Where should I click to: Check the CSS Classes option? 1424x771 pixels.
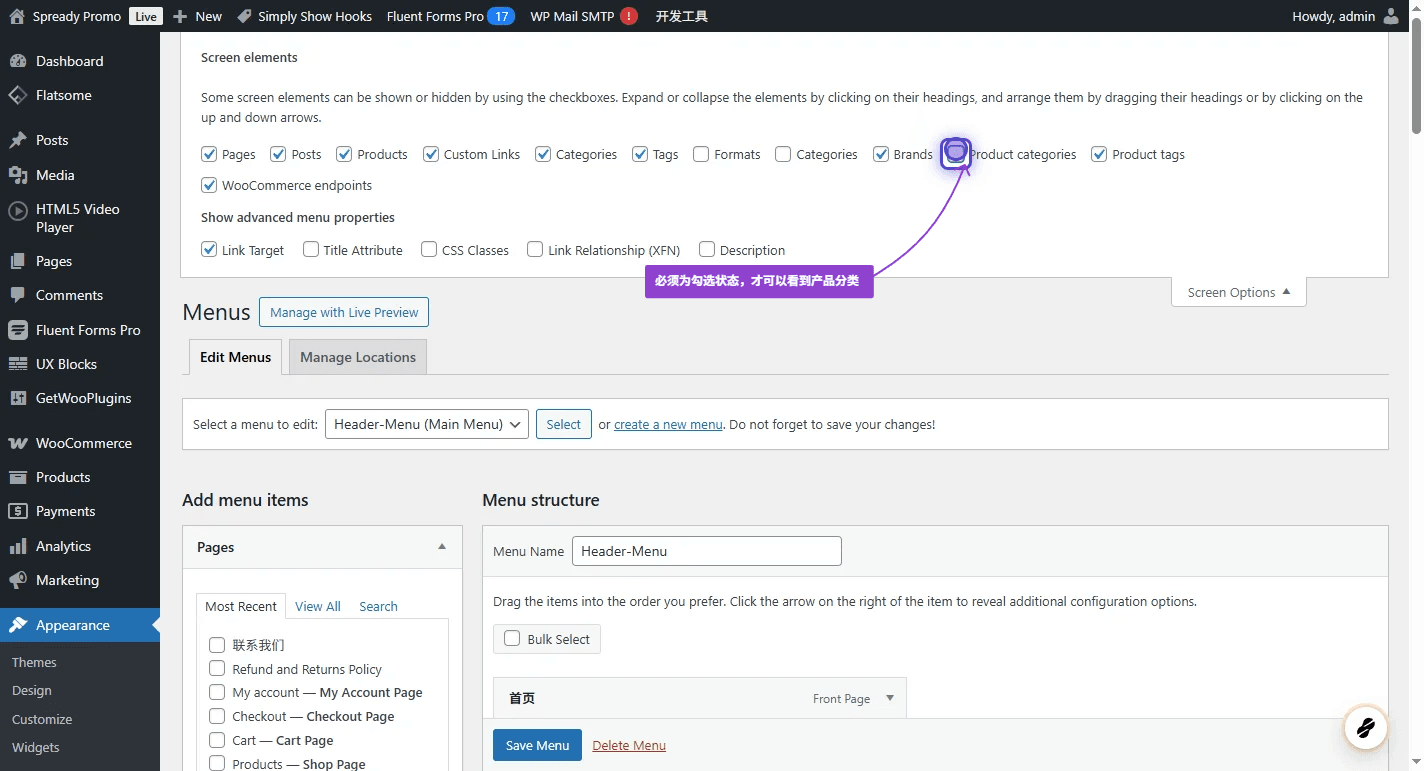(429, 250)
